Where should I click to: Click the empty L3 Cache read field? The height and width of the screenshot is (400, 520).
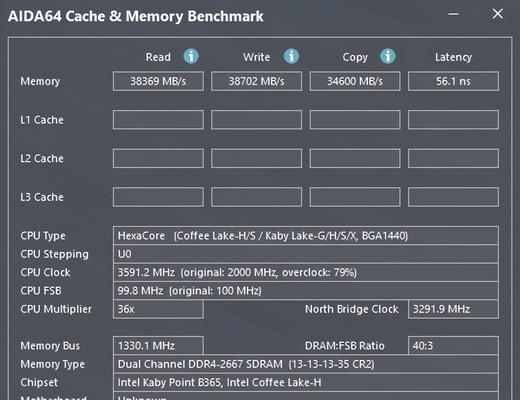point(158,197)
